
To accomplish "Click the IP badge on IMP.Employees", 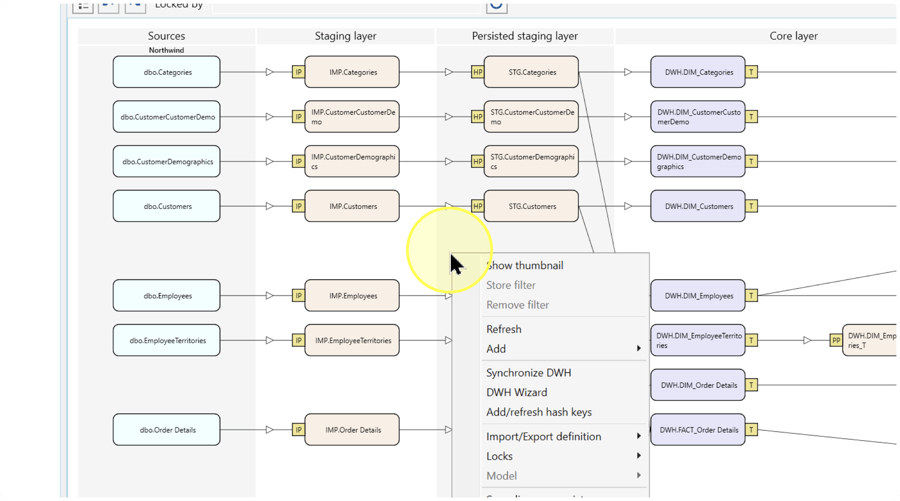I will 298,296.
